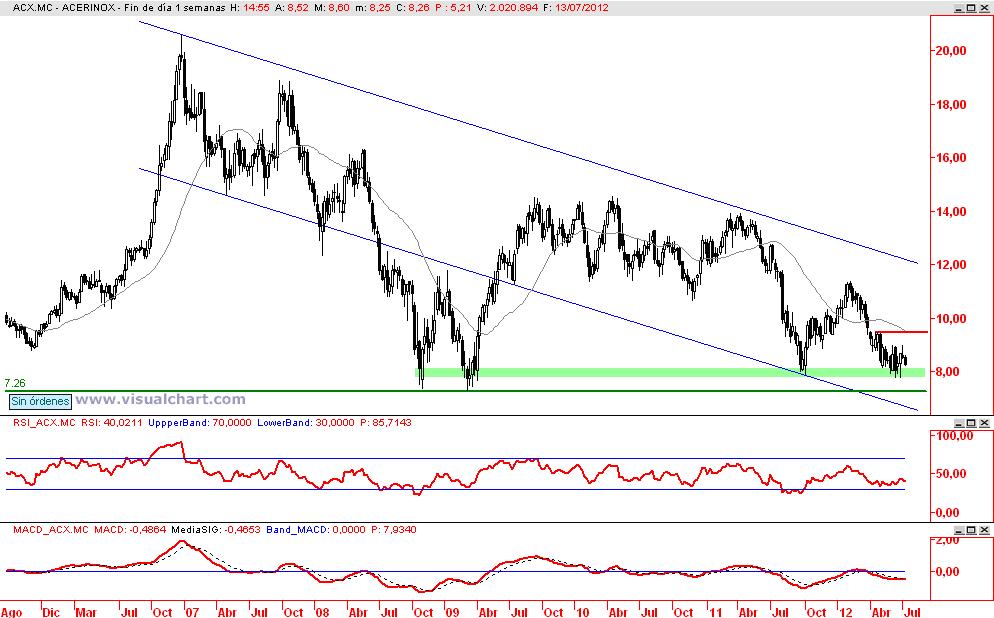Click the high value 'M: 8,60'

click(x=333, y=8)
